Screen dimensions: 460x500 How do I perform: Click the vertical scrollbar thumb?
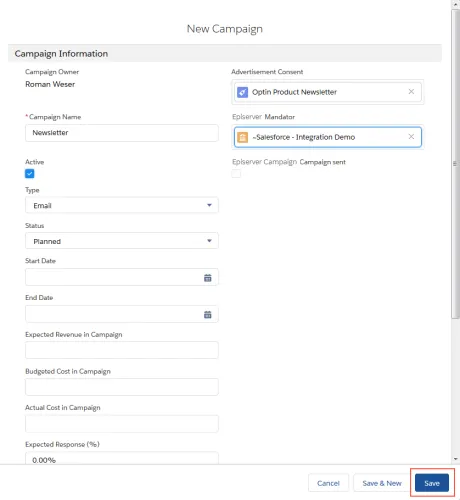click(x=455, y=163)
